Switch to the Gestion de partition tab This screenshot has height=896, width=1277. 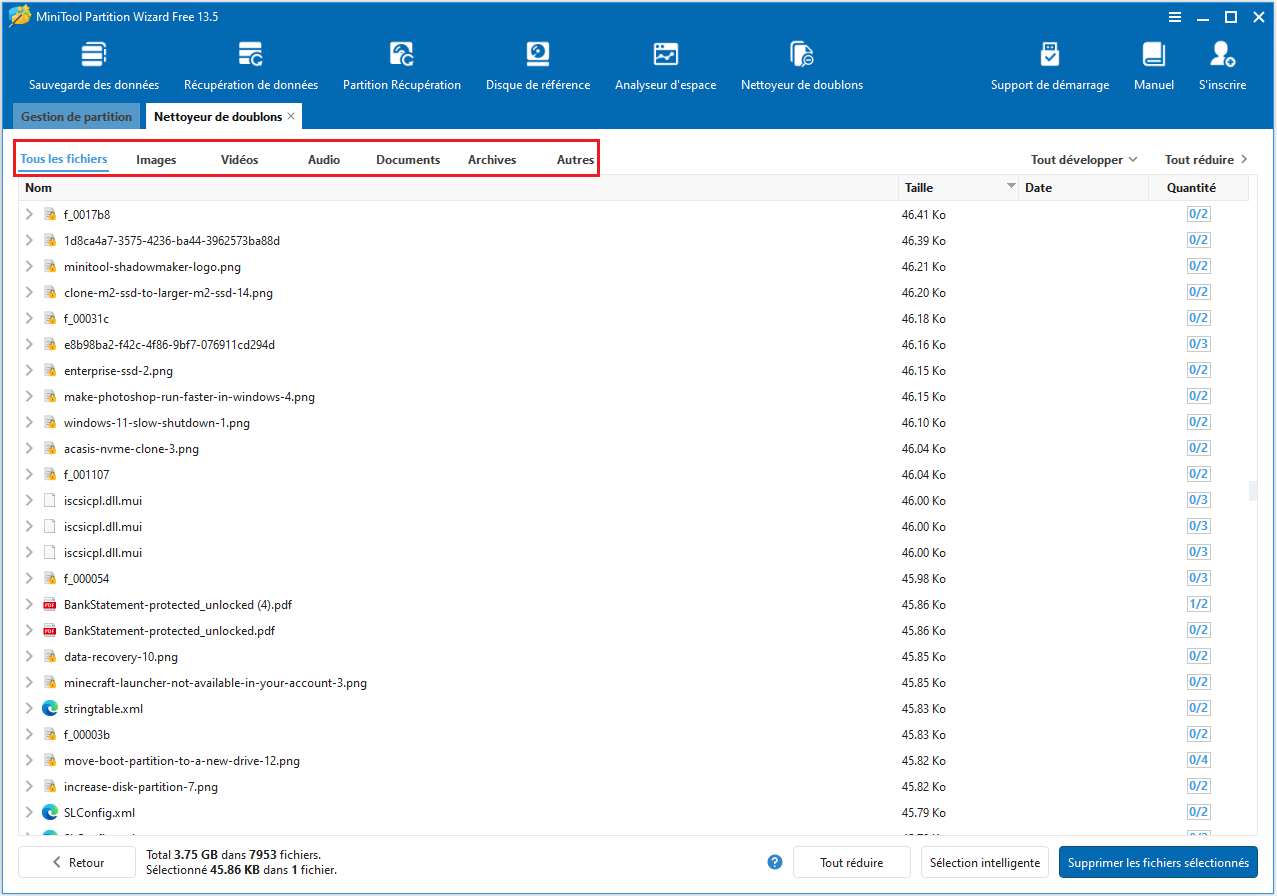pyautogui.click(x=76, y=116)
